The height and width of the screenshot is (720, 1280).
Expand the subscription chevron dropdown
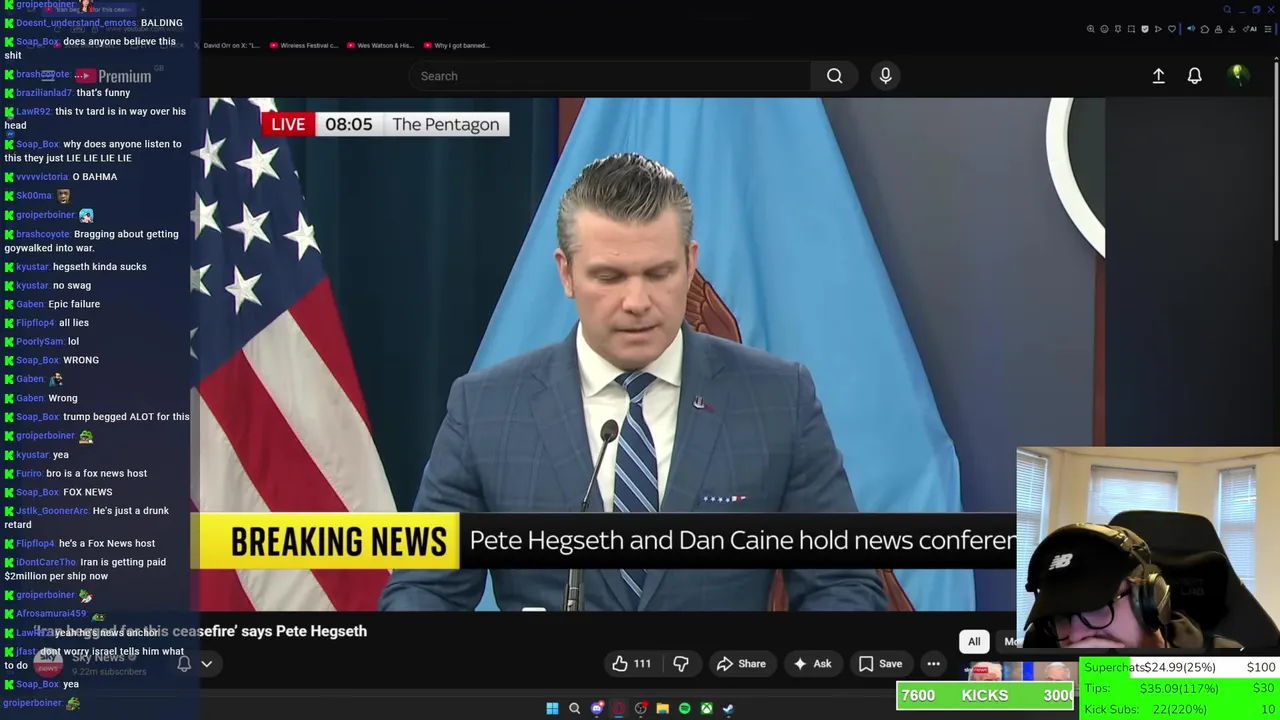(x=206, y=664)
